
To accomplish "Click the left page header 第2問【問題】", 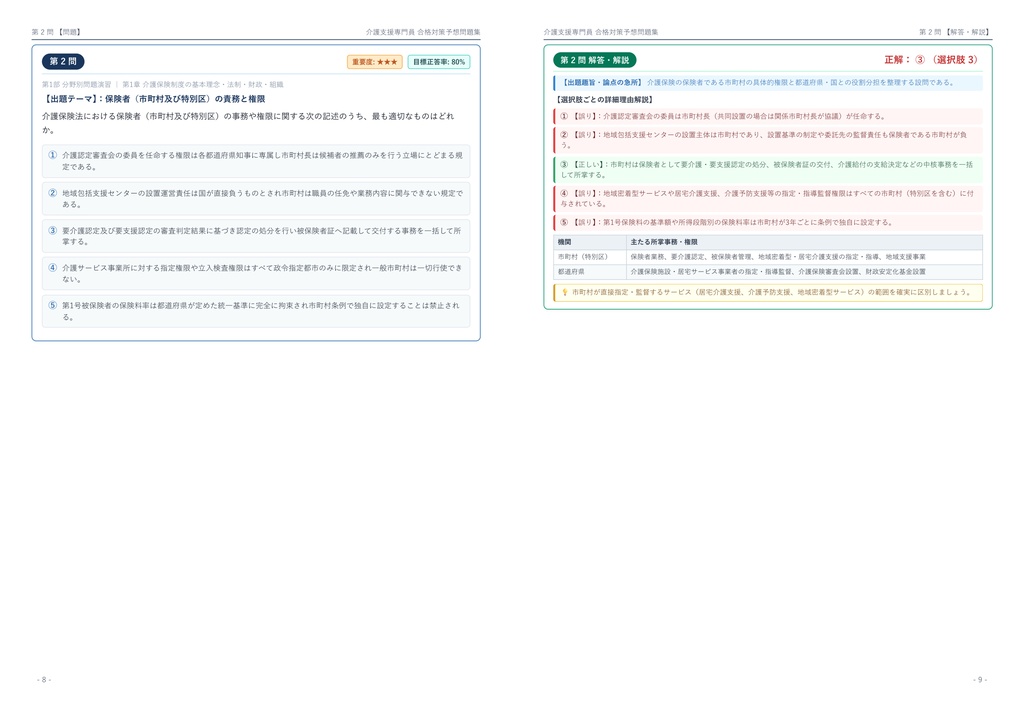I will (x=57, y=32).
